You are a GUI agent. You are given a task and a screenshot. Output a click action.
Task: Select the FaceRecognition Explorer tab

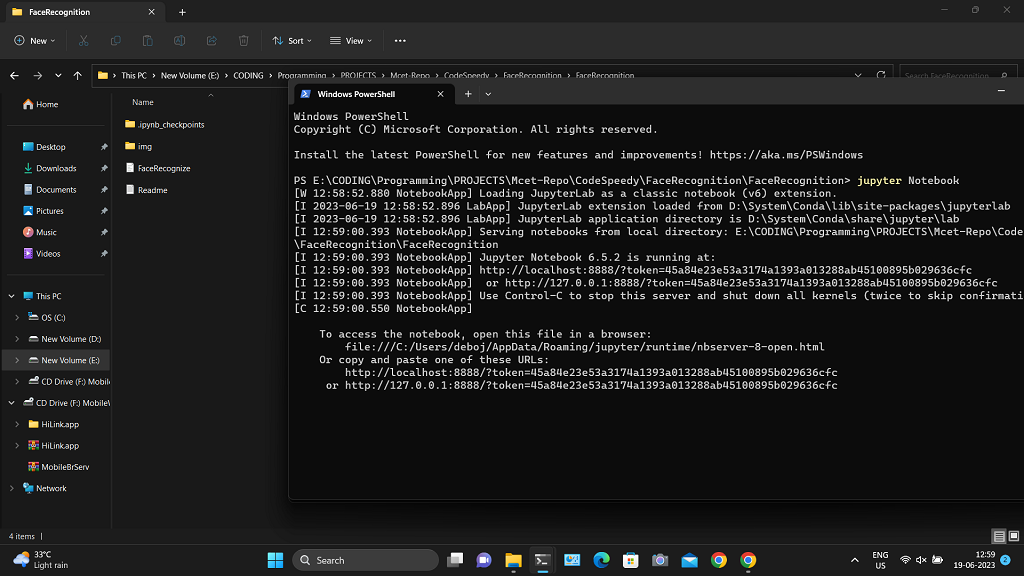click(x=84, y=12)
